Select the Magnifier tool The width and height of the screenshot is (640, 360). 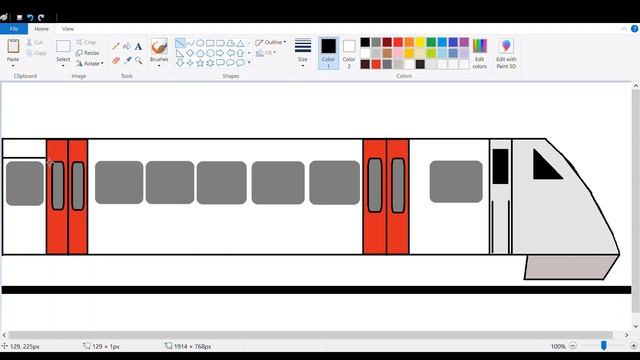point(138,60)
